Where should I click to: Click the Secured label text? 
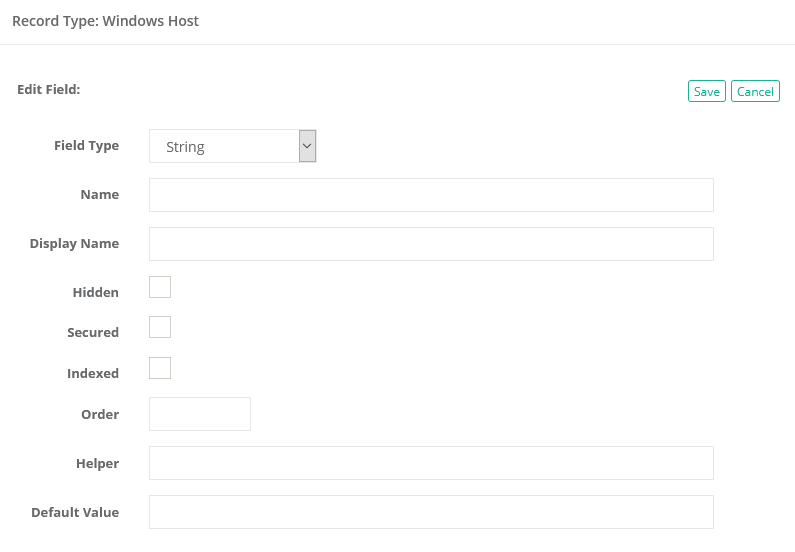pos(92,333)
